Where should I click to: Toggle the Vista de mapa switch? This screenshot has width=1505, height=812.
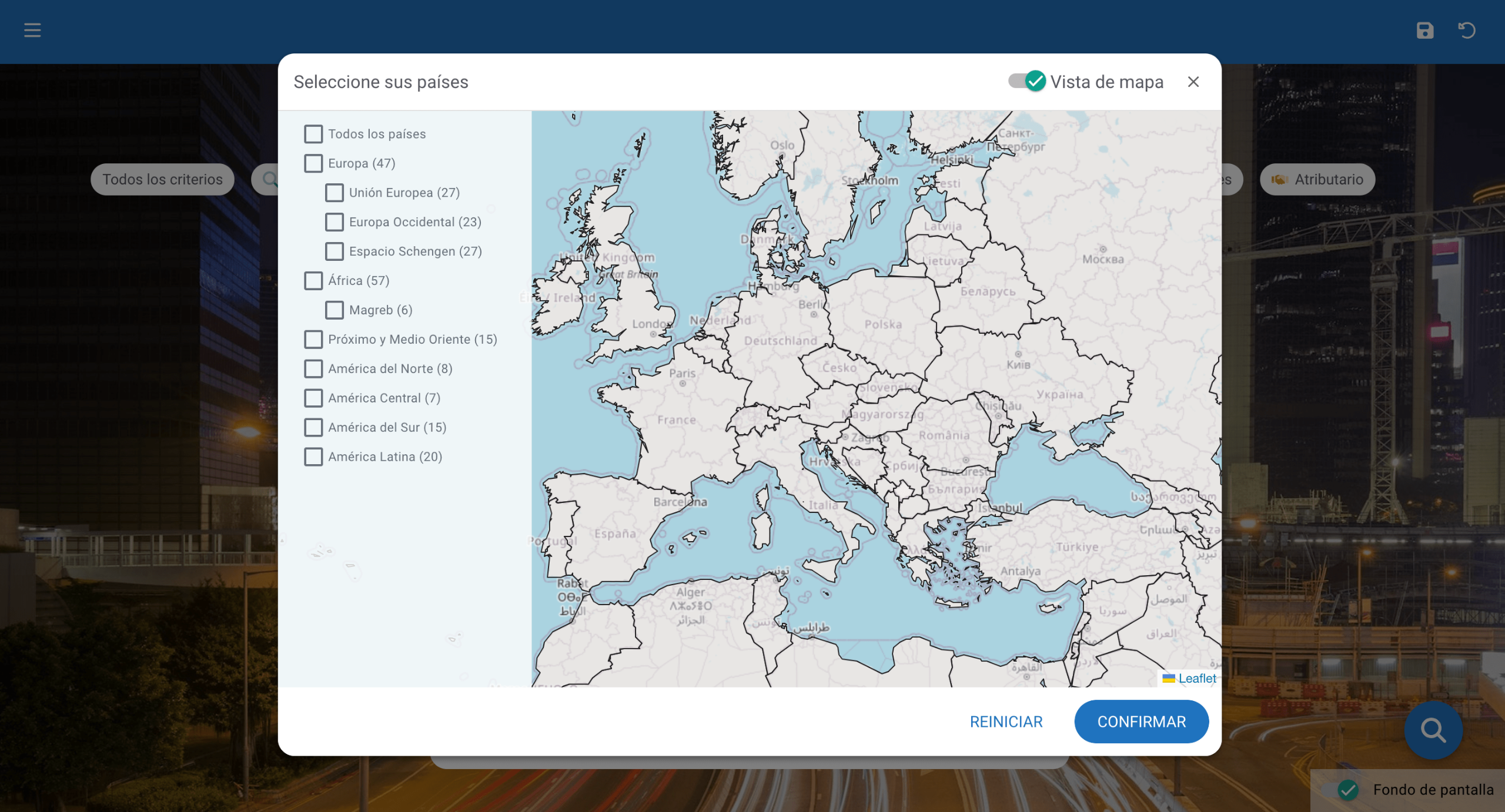[1027, 81]
